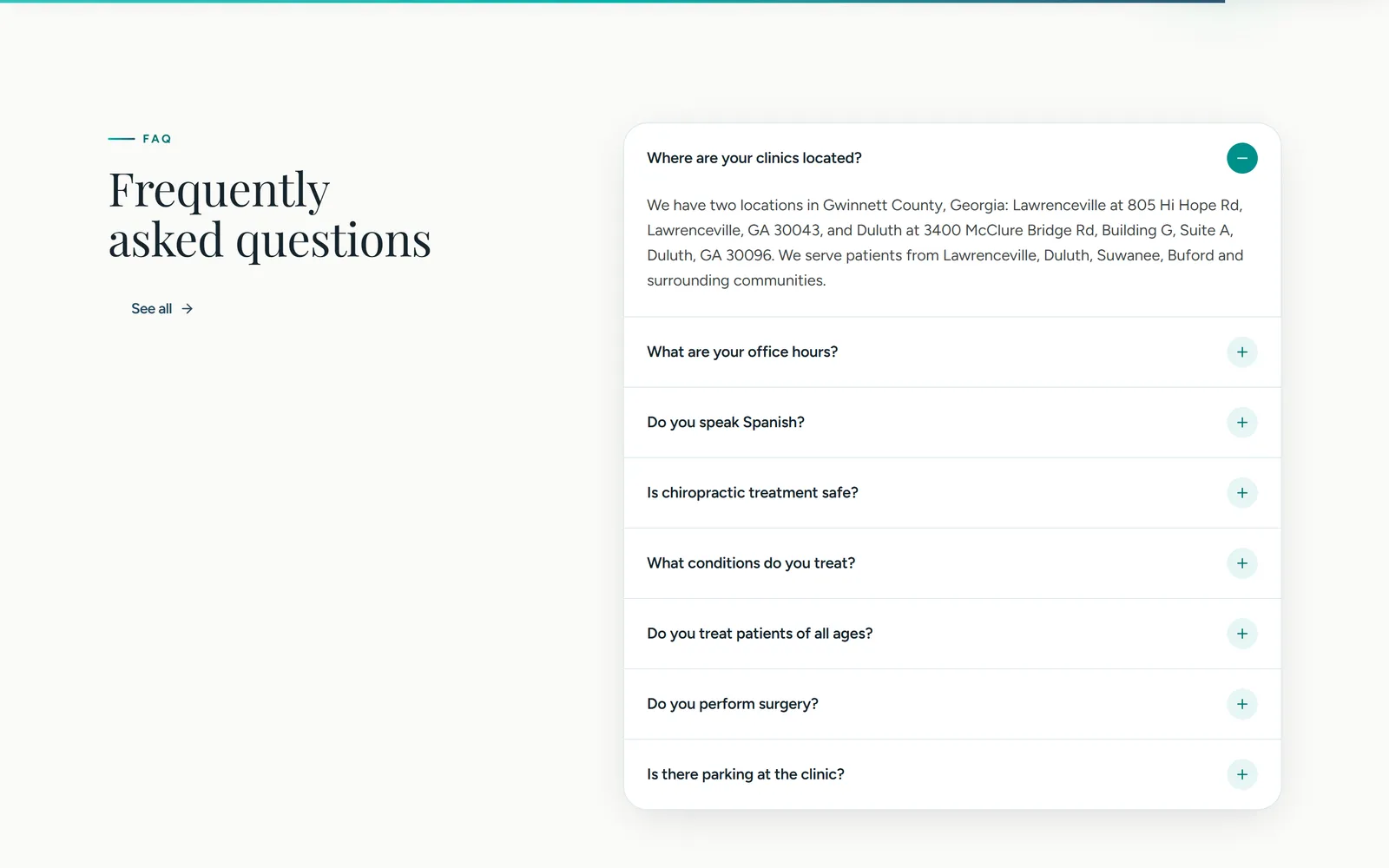
Task: Click the plus icon beside office hours
Action: click(x=1241, y=352)
